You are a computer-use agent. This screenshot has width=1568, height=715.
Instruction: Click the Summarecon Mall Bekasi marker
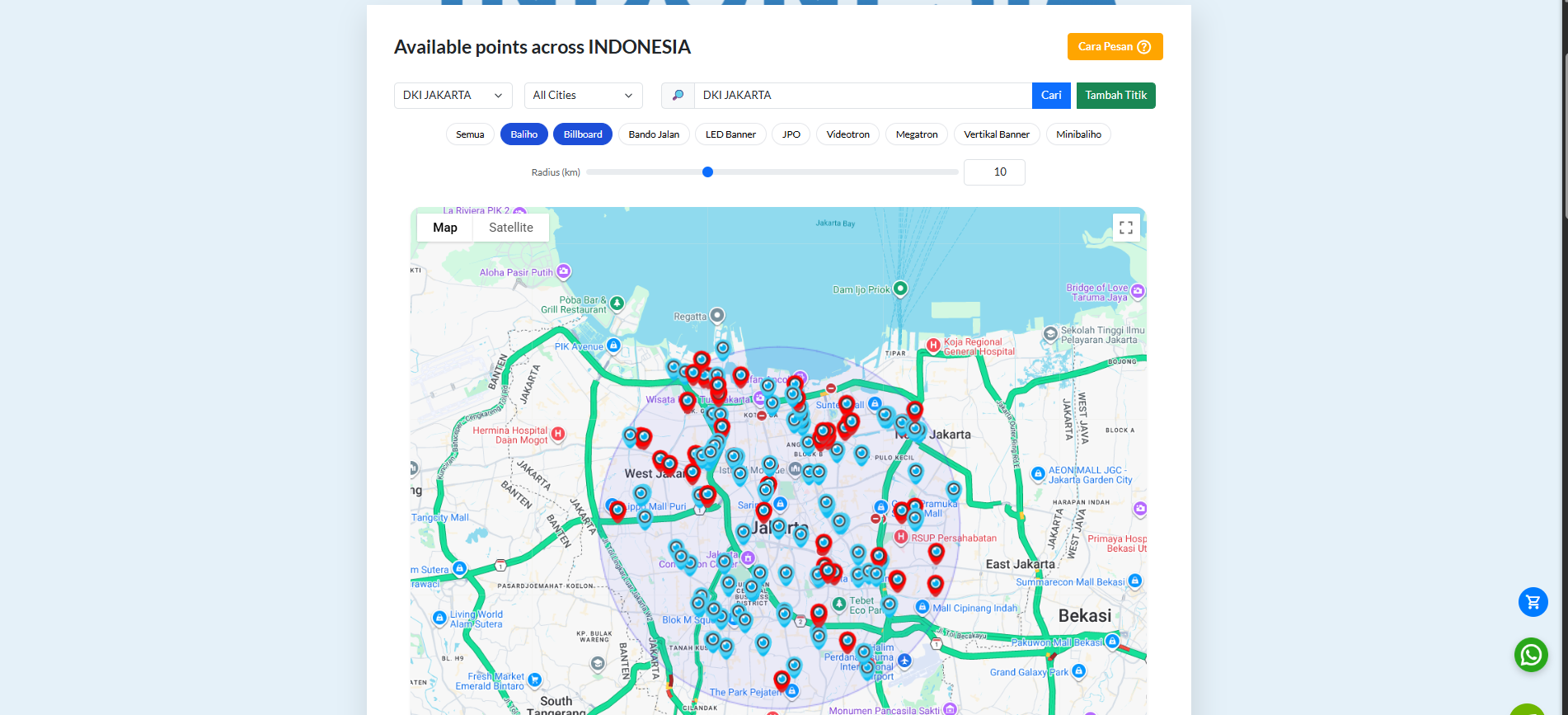[1135, 581]
